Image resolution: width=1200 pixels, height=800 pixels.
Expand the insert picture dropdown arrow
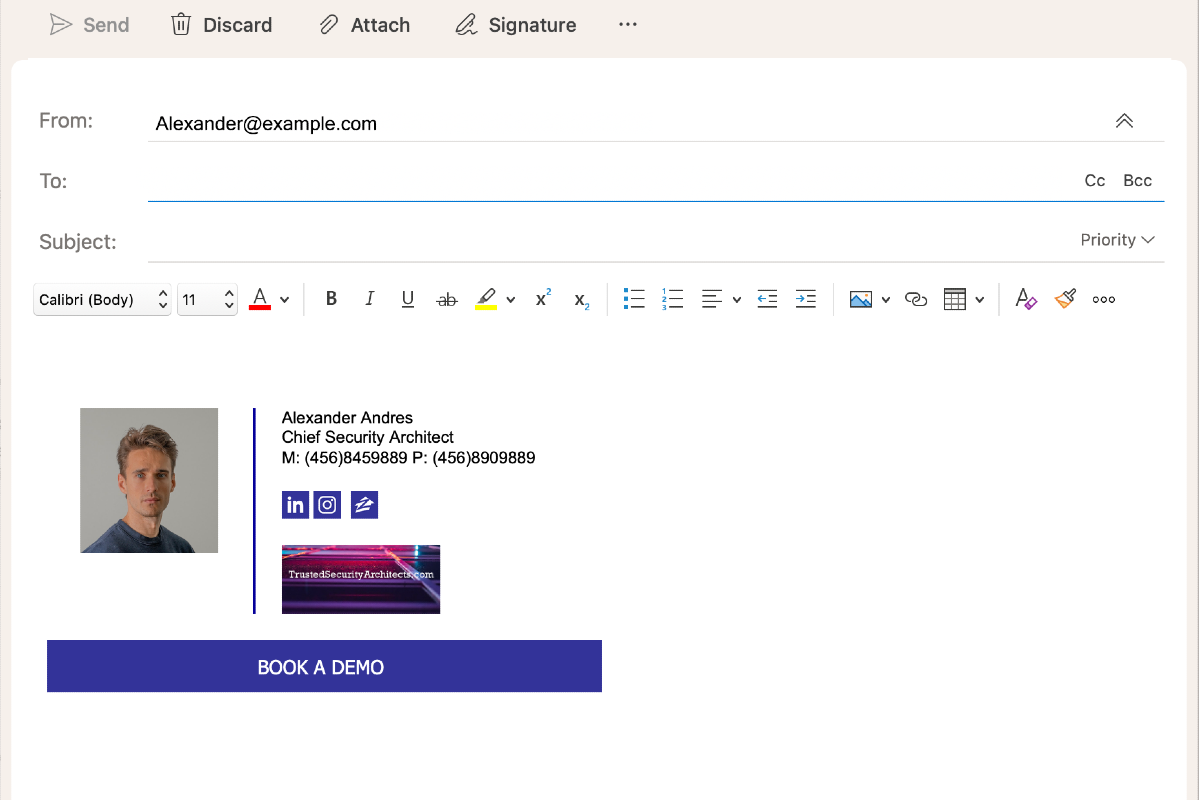(886, 300)
